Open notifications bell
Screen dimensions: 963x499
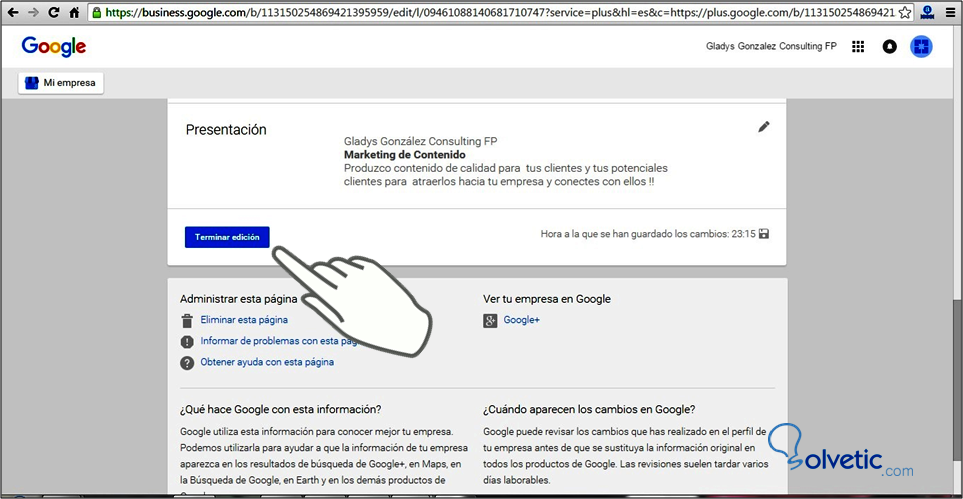click(889, 47)
